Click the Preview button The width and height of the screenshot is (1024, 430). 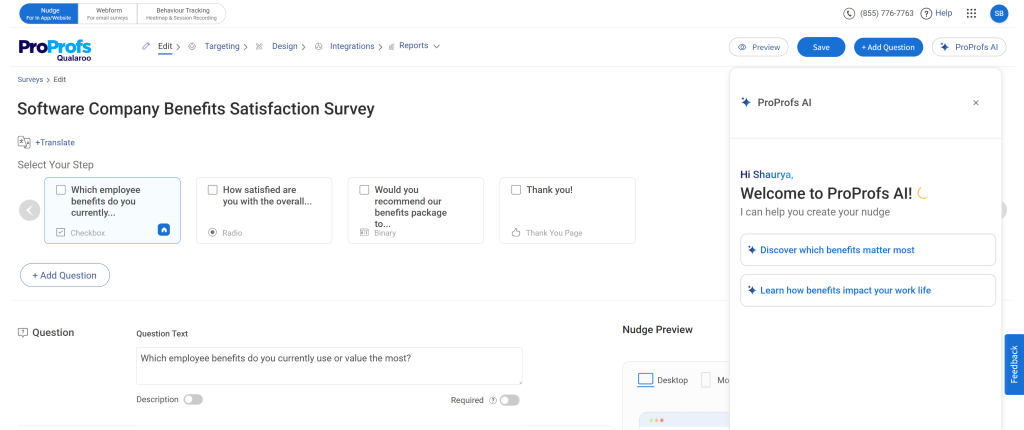coord(759,47)
